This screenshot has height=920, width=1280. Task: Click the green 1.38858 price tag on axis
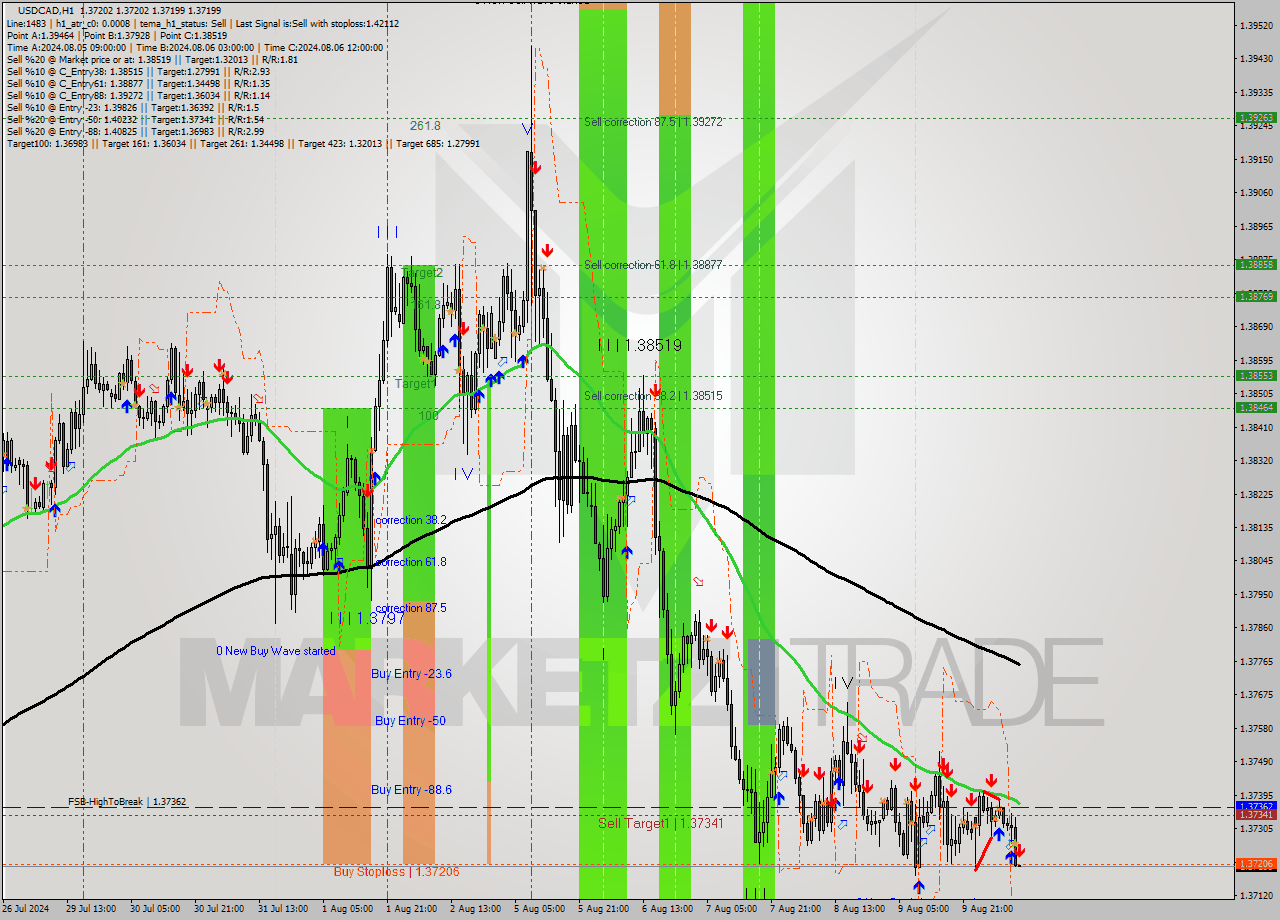pyautogui.click(x=1255, y=264)
